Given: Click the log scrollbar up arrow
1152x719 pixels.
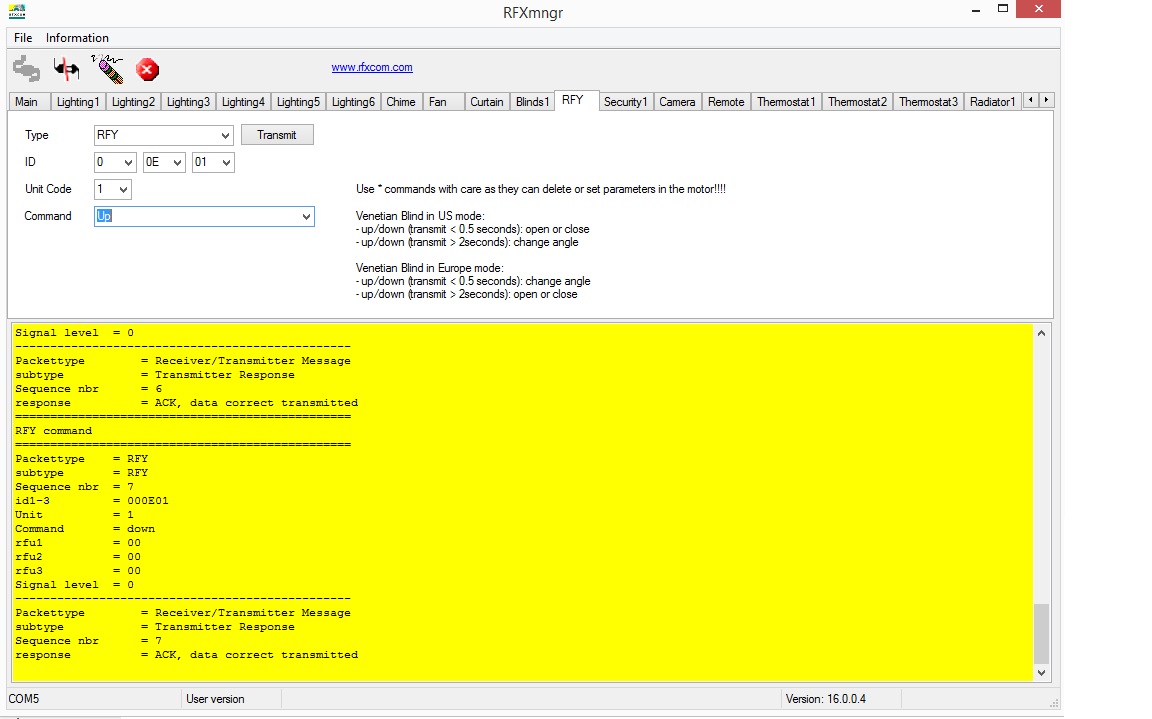Looking at the screenshot, I should 1041,333.
